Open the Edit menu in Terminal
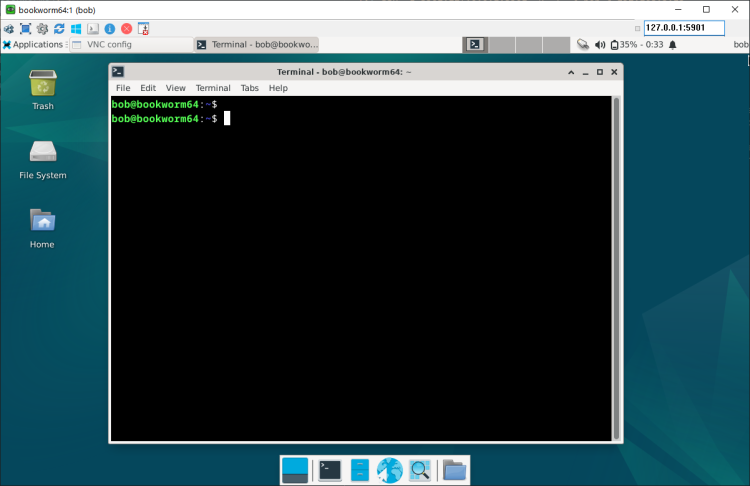 point(148,88)
